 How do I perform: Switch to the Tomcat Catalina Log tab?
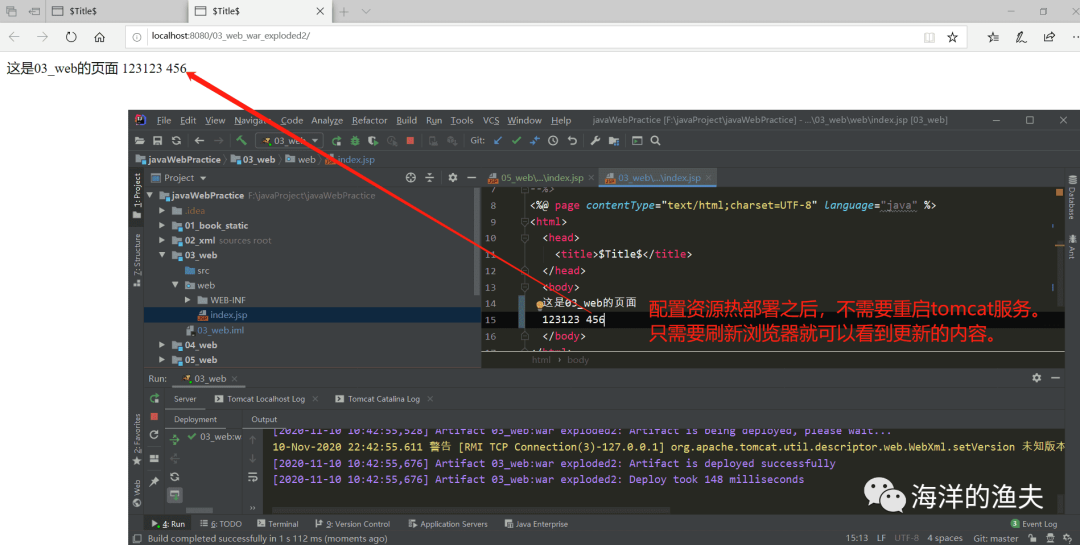click(383, 399)
